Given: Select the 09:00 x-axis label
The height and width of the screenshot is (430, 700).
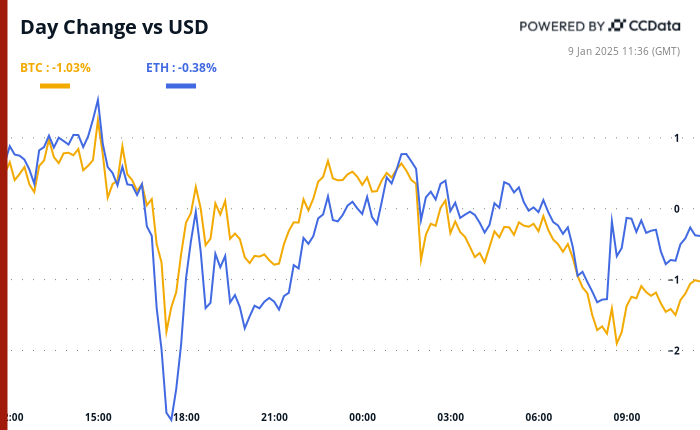Looking at the screenshot, I should coord(626,417).
